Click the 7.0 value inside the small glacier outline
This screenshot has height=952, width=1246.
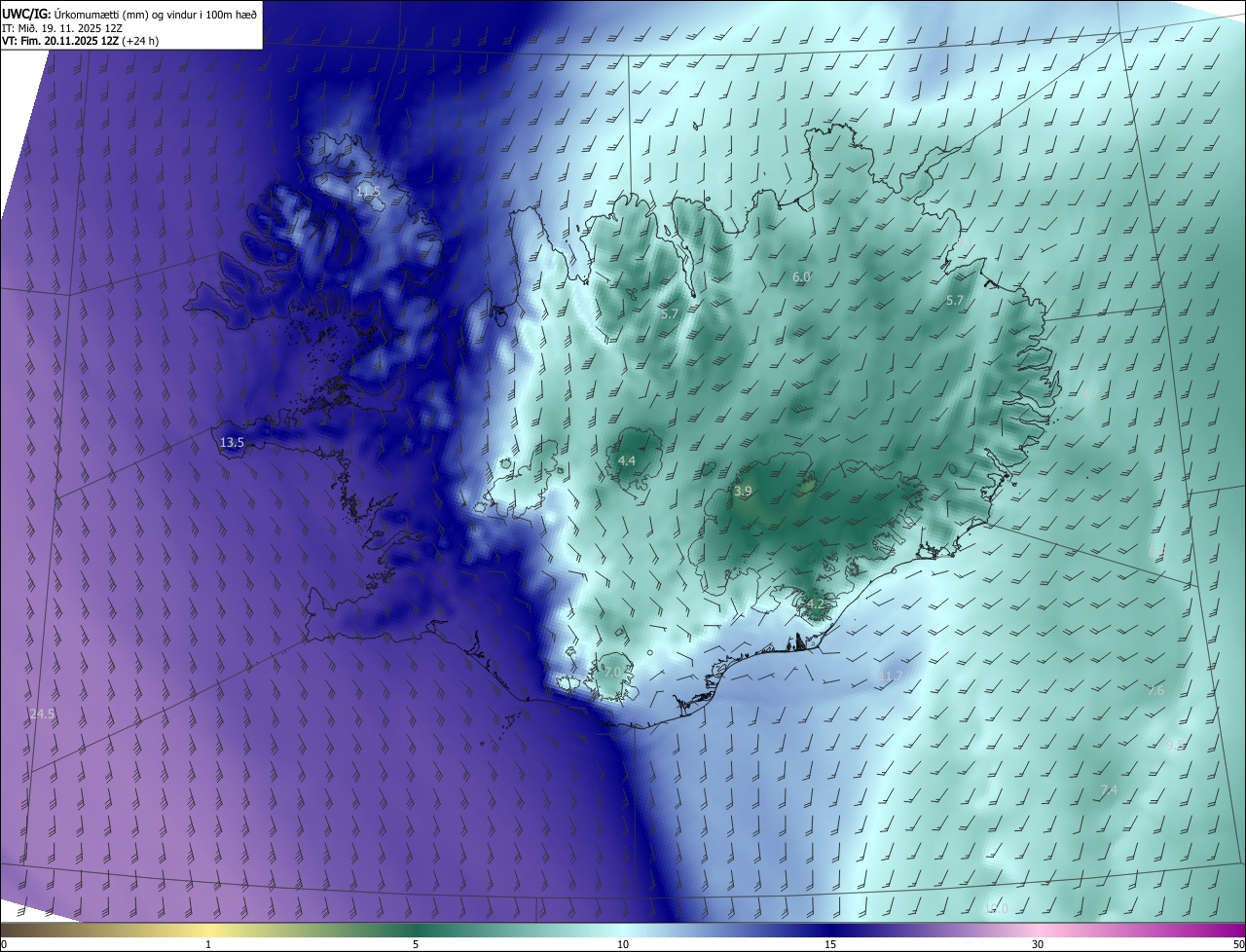point(612,672)
